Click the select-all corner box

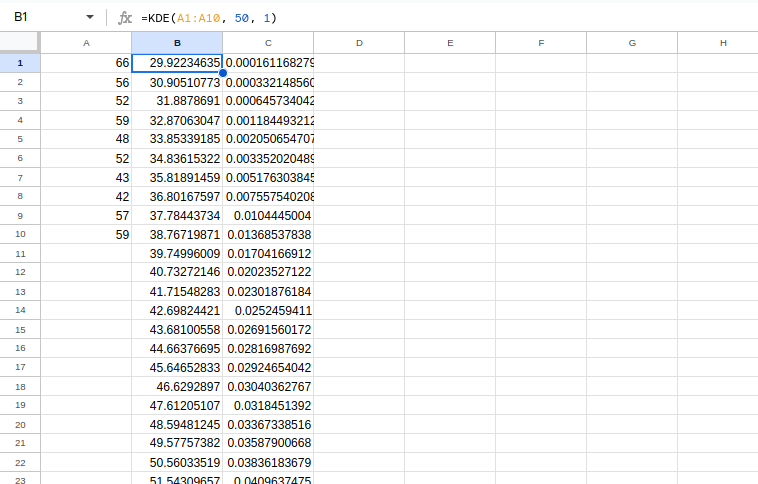click(19, 42)
